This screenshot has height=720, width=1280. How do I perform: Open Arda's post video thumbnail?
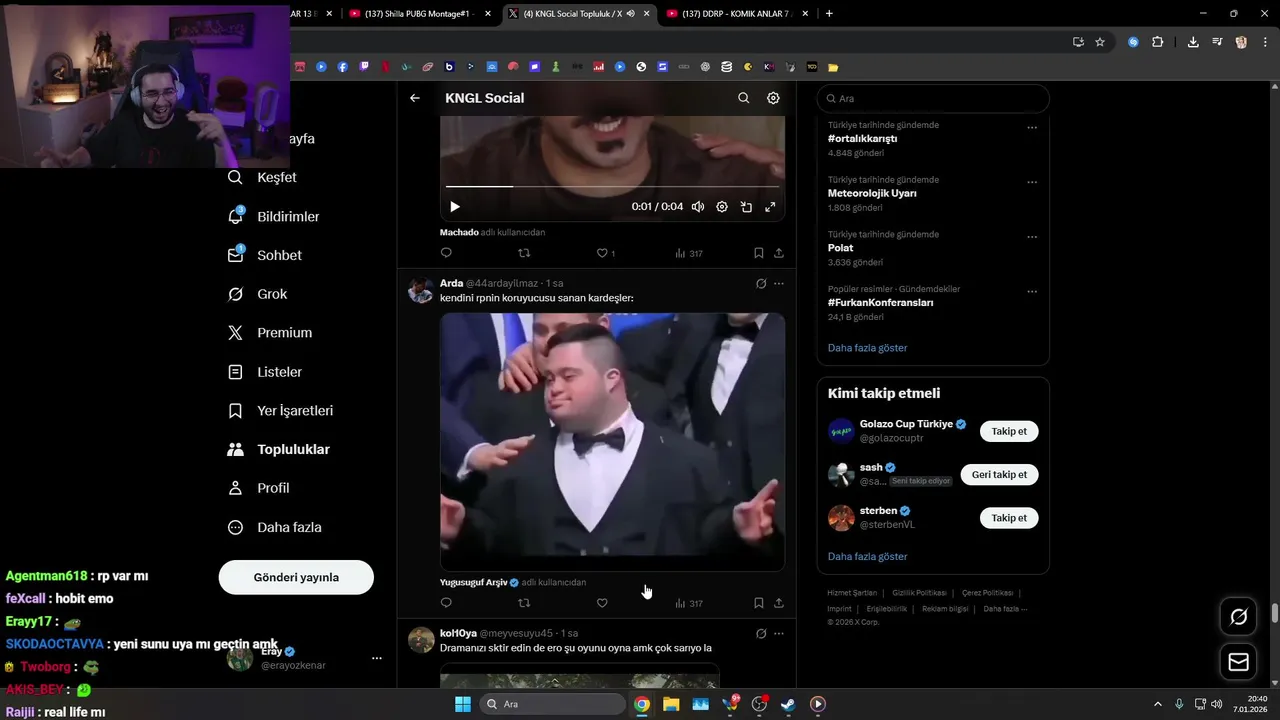click(x=612, y=441)
